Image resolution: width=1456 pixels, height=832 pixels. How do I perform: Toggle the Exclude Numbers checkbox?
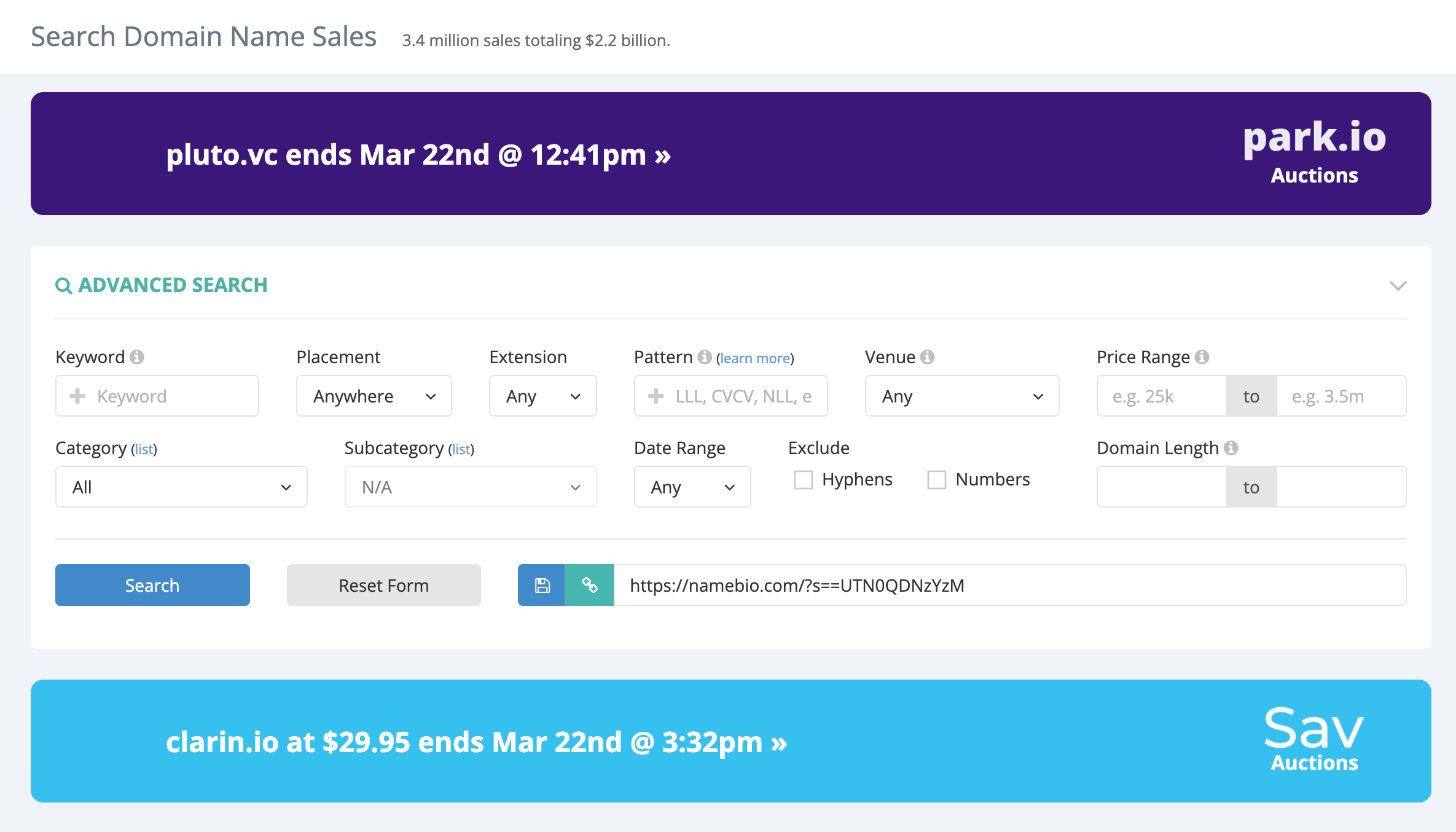[935, 479]
